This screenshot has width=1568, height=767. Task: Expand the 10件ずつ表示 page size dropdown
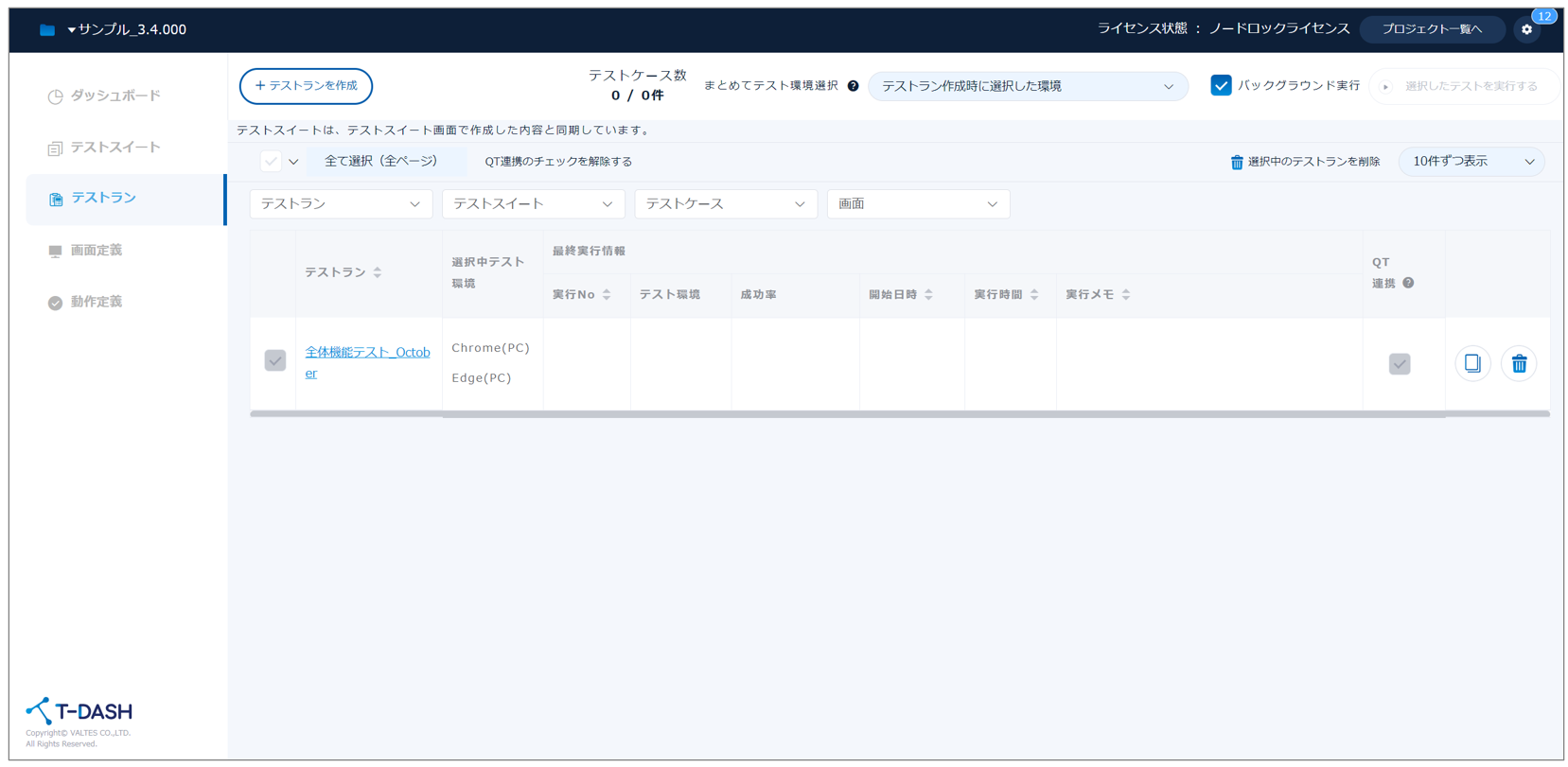coord(1471,162)
